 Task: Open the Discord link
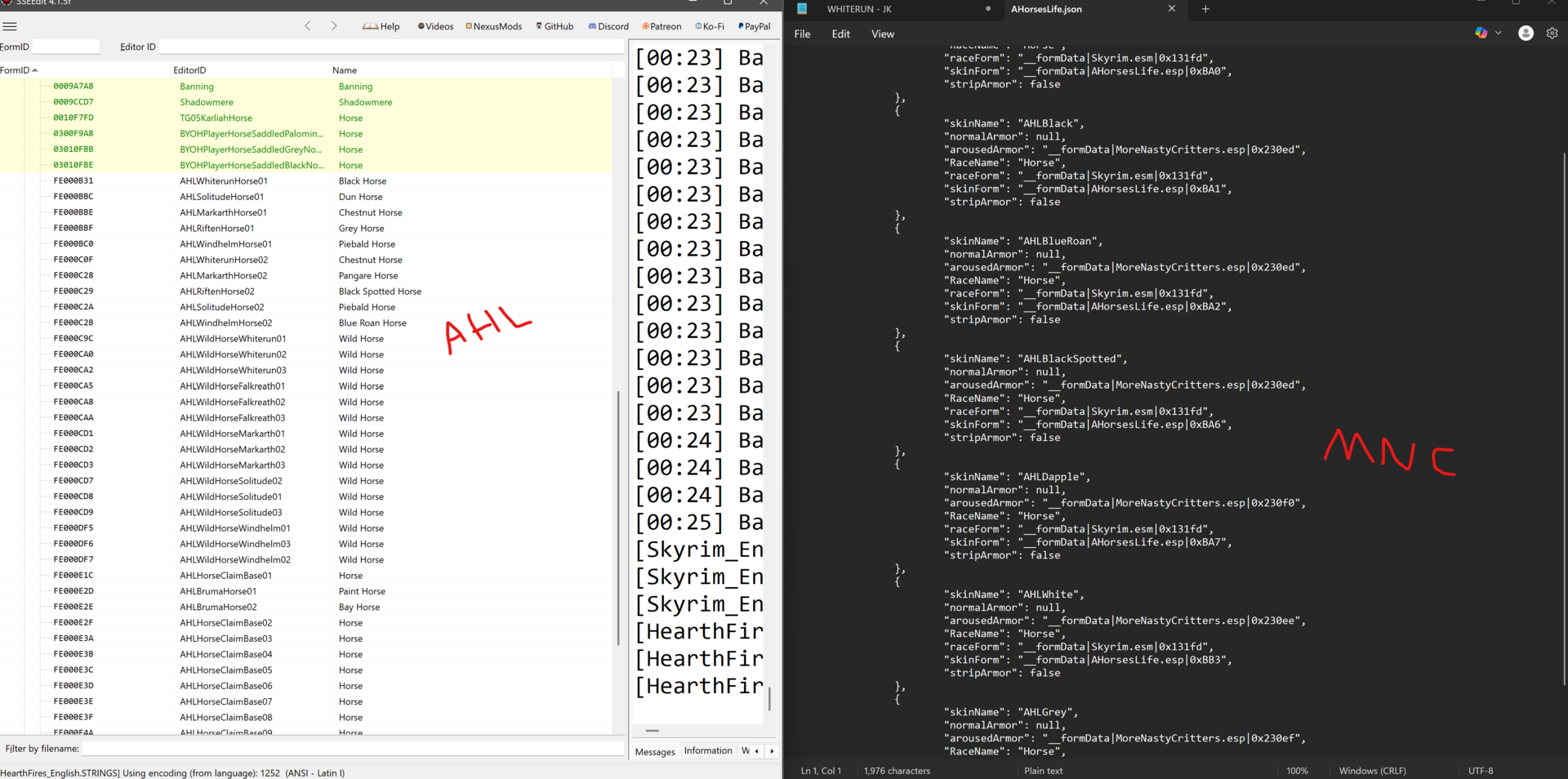point(608,26)
